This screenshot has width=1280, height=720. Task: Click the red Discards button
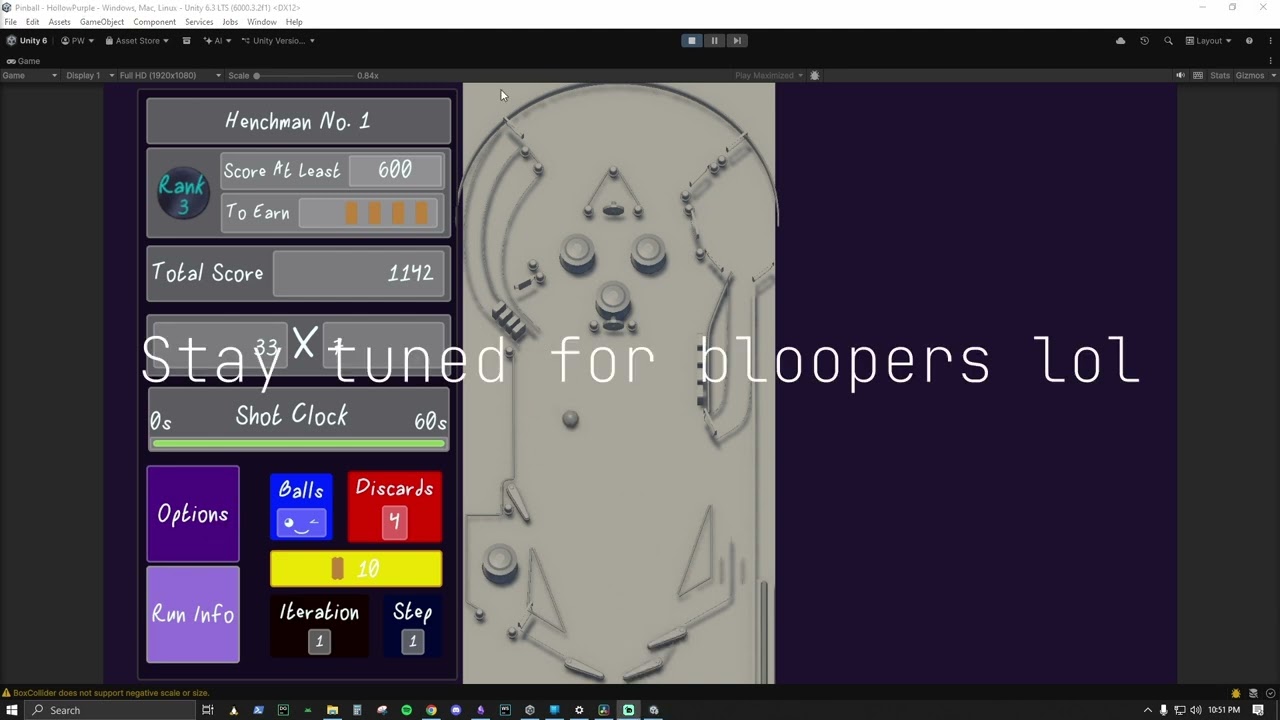point(394,507)
